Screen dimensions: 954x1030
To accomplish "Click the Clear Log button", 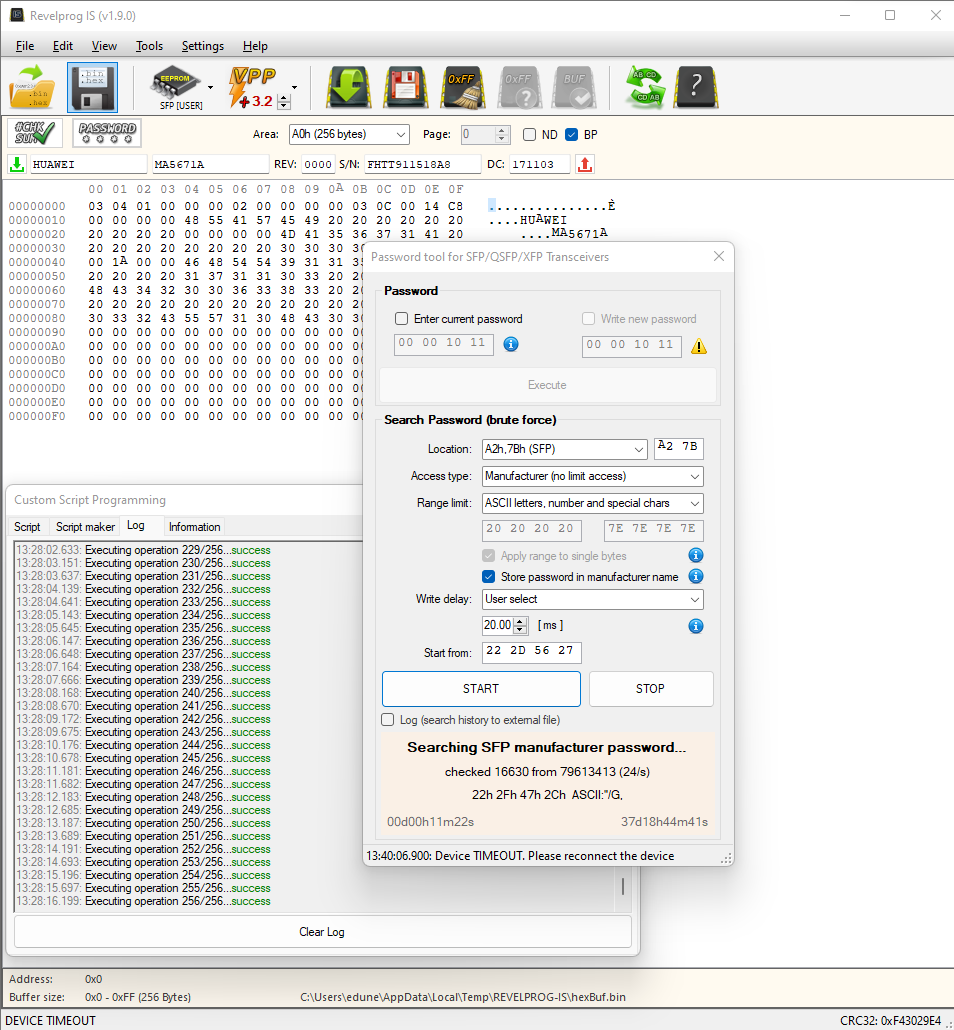I will coord(322,931).
